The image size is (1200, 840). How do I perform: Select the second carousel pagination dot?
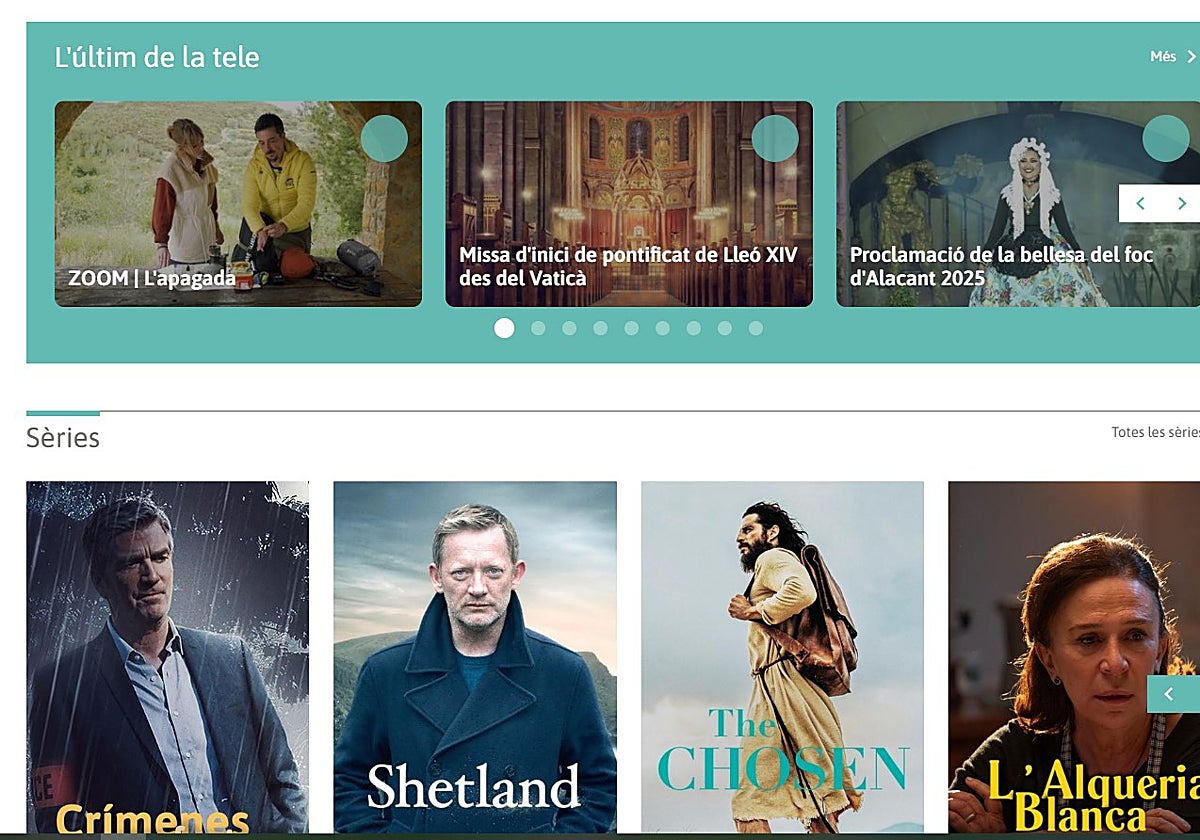tap(538, 328)
